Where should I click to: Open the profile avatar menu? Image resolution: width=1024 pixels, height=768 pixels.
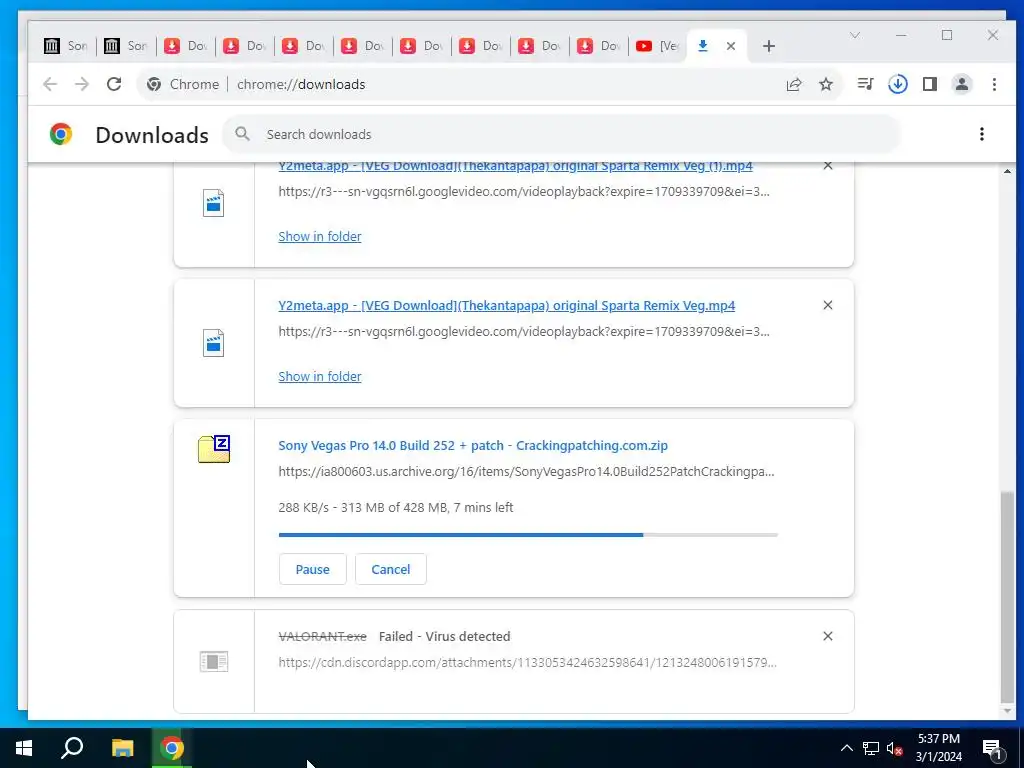pyautogui.click(x=962, y=84)
